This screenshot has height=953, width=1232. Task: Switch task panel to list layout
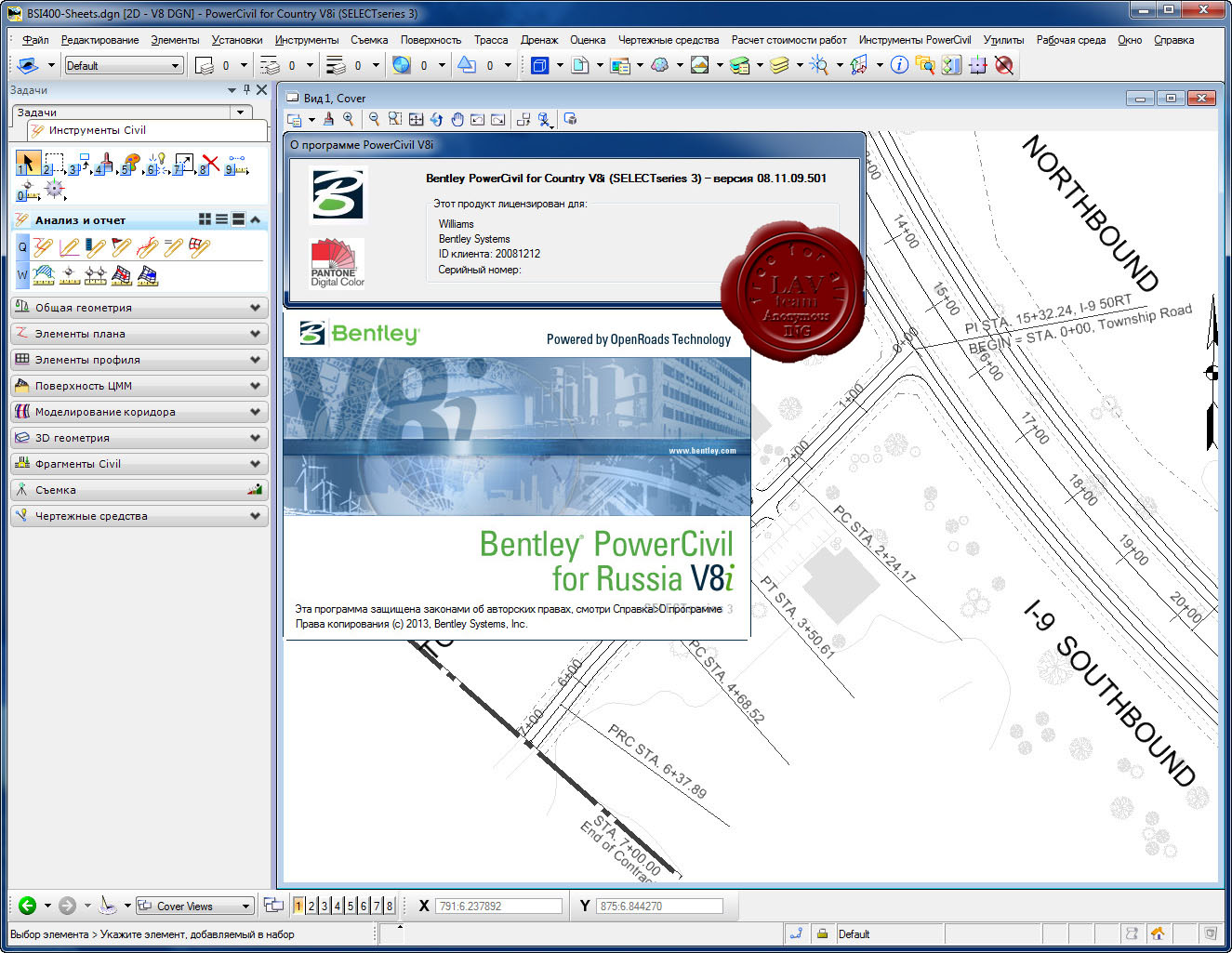coord(221,219)
